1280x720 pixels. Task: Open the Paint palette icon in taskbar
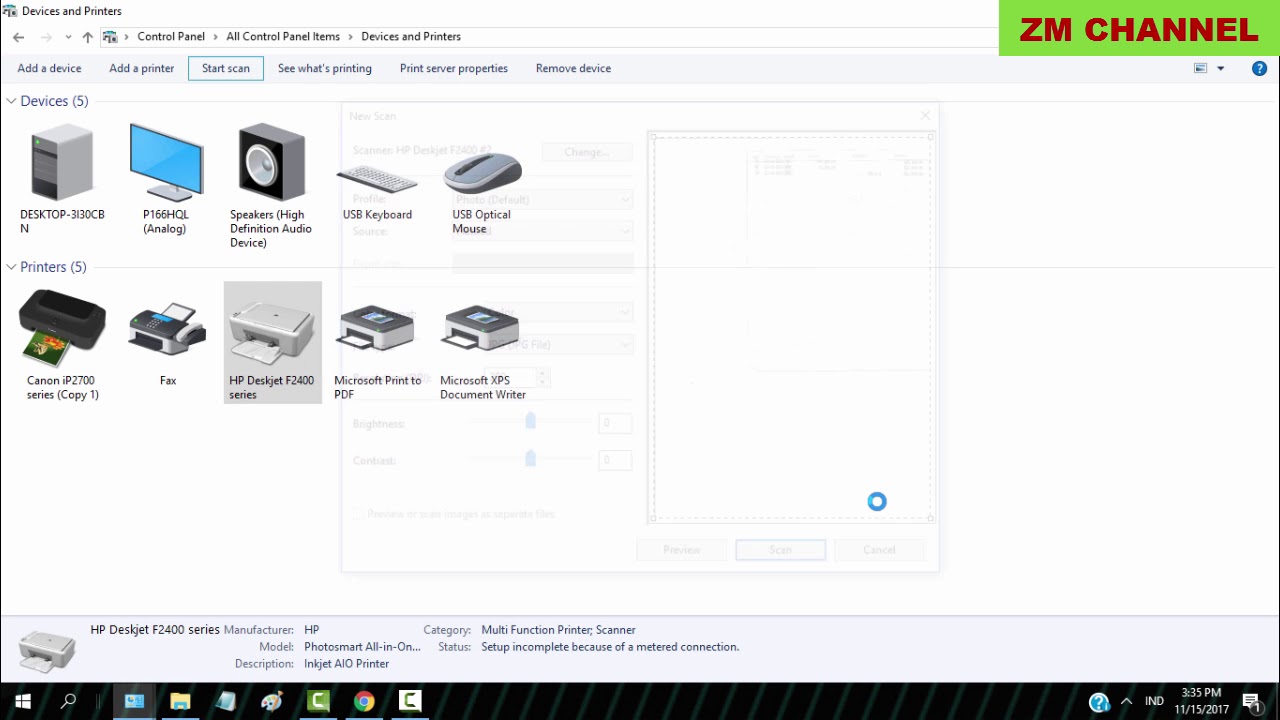[x=272, y=701]
